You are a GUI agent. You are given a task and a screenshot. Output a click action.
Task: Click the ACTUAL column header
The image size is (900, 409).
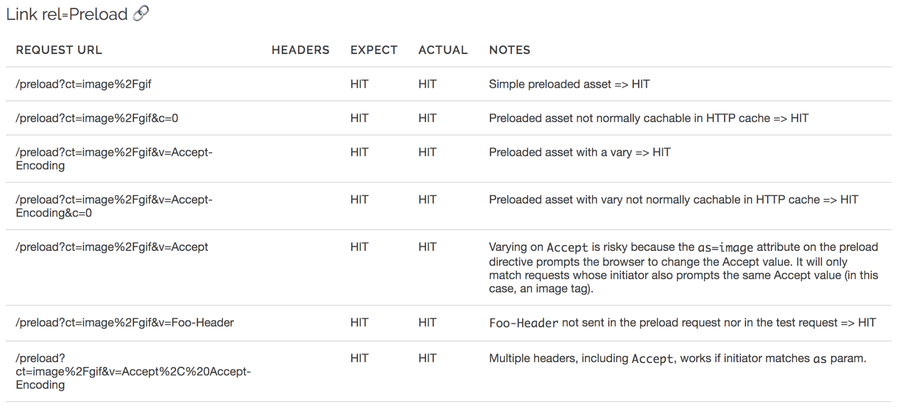[x=443, y=50]
